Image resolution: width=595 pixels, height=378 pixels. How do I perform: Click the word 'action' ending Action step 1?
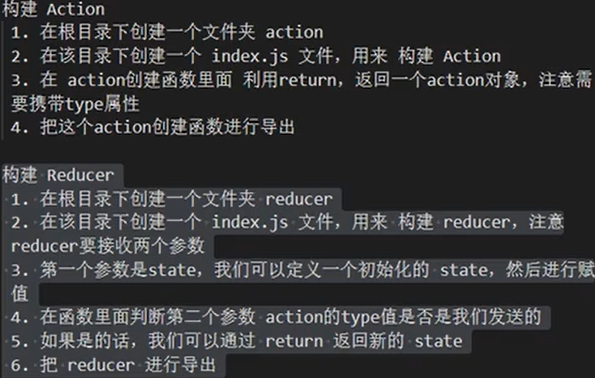click(294, 32)
